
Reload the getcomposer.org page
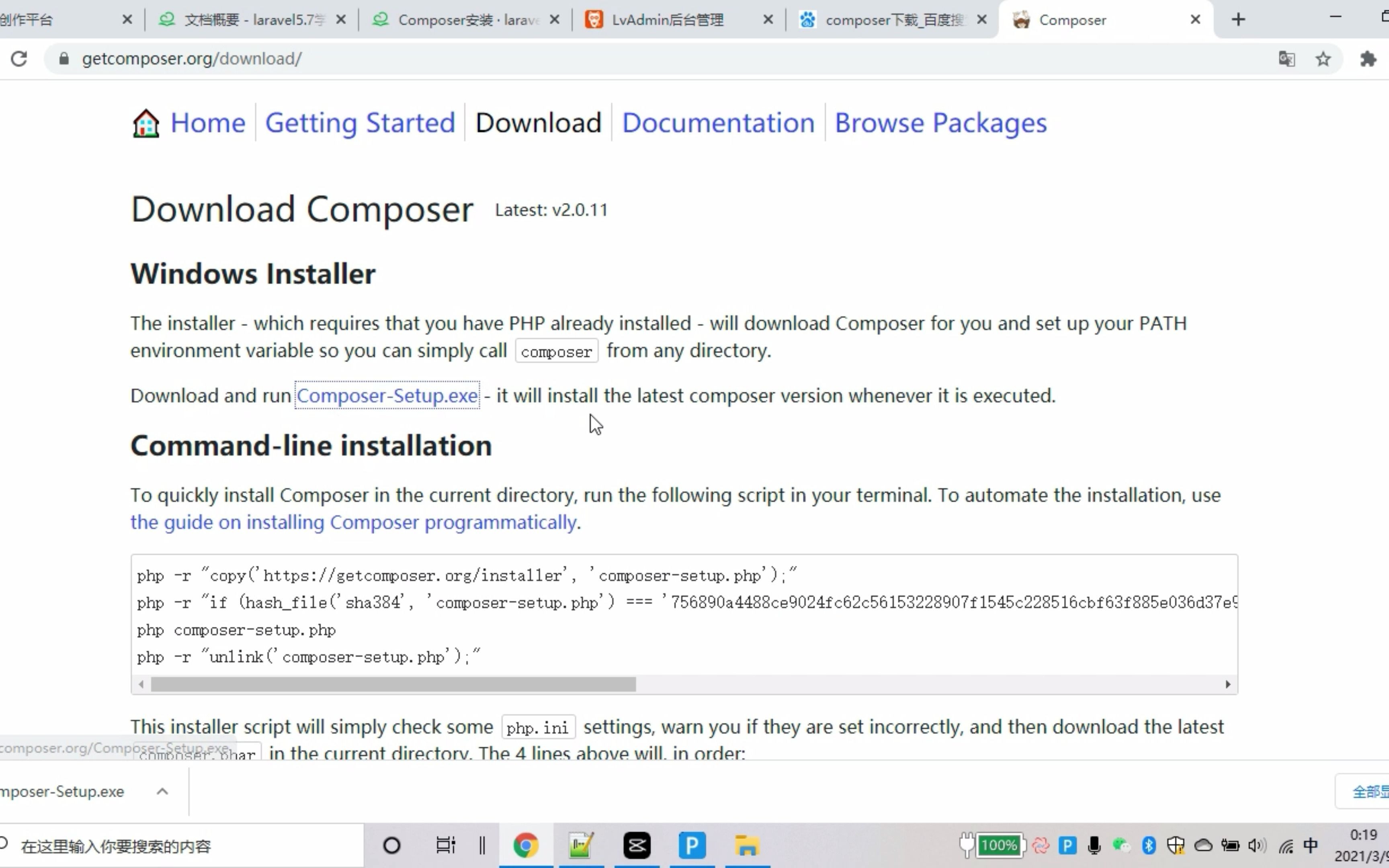tap(19, 59)
